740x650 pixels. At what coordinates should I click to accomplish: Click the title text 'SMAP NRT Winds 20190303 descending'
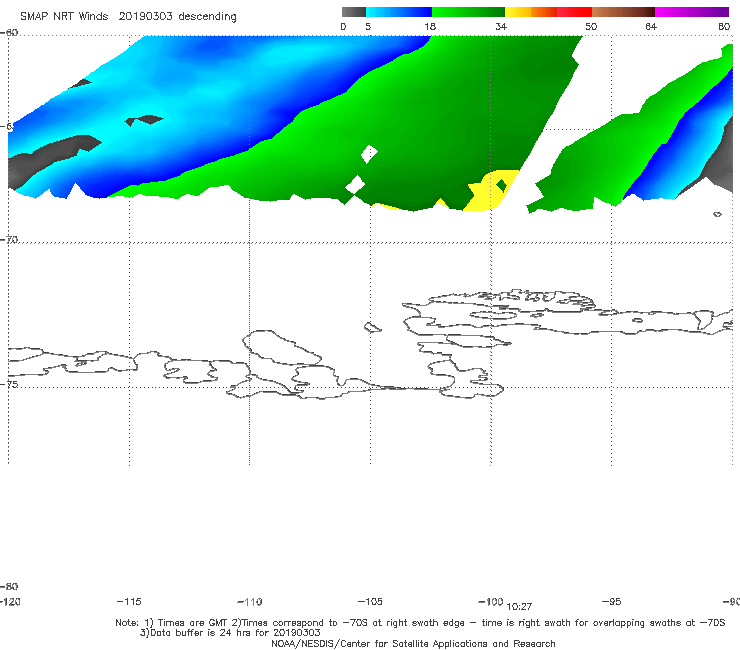(128, 16)
